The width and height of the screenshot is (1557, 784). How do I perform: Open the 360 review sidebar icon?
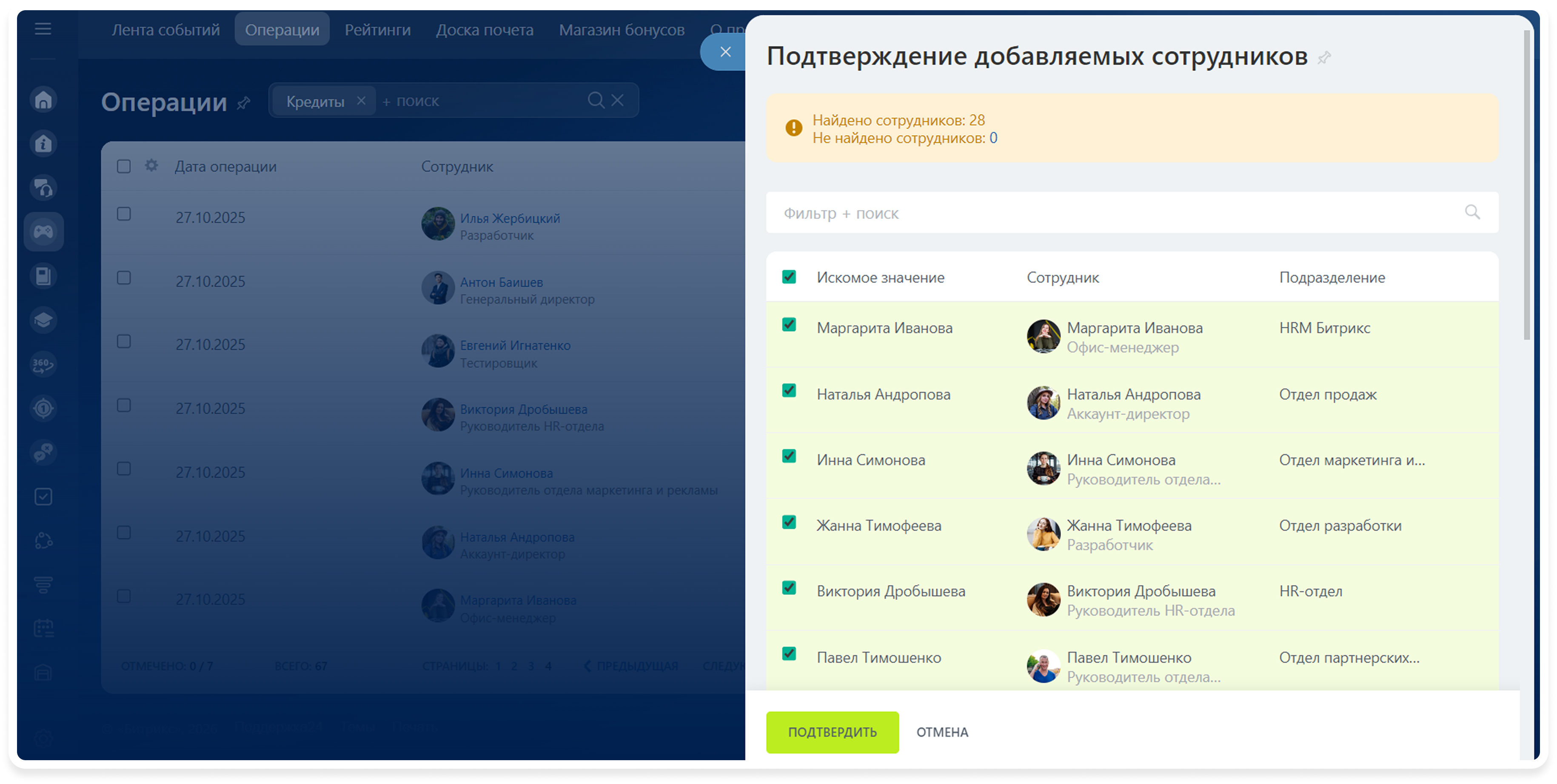pyautogui.click(x=43, y=364)
